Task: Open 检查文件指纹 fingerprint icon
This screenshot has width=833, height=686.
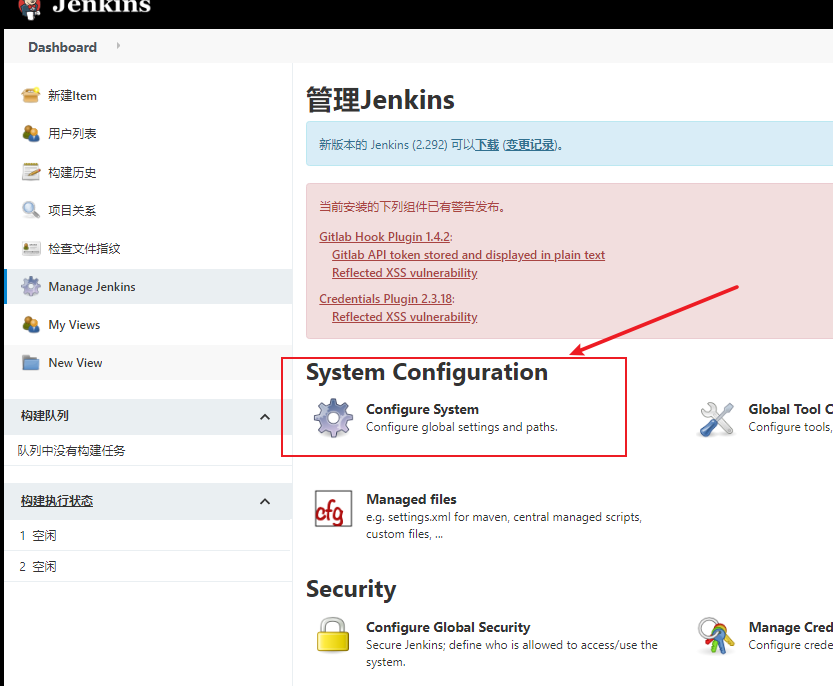Action: 28,247
